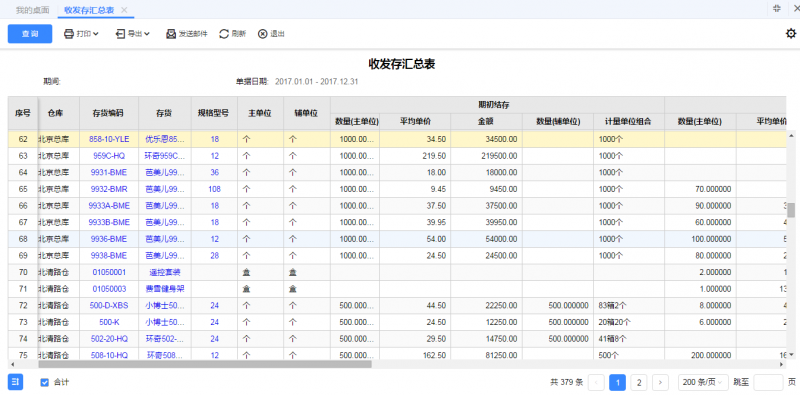Click inventory code 9938-BME
This screenshot has height=395, width=800.
point(109,255)
